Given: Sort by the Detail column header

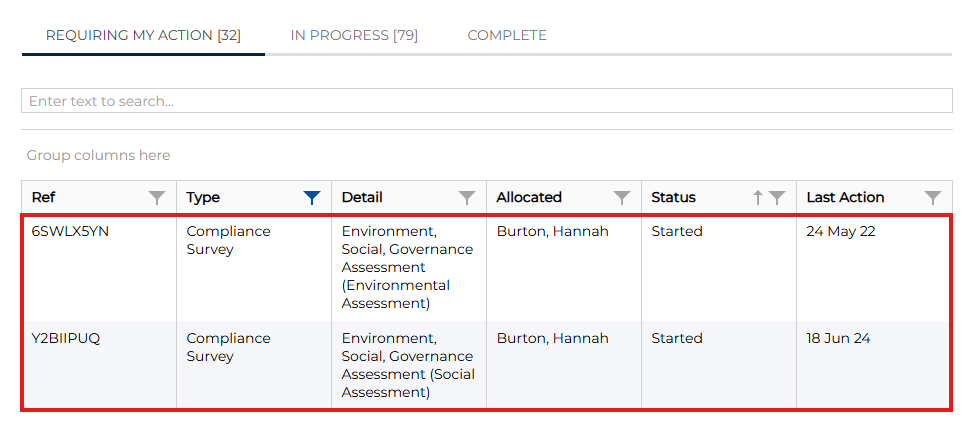Looking at the screenshot, I should tap(362, 198).
